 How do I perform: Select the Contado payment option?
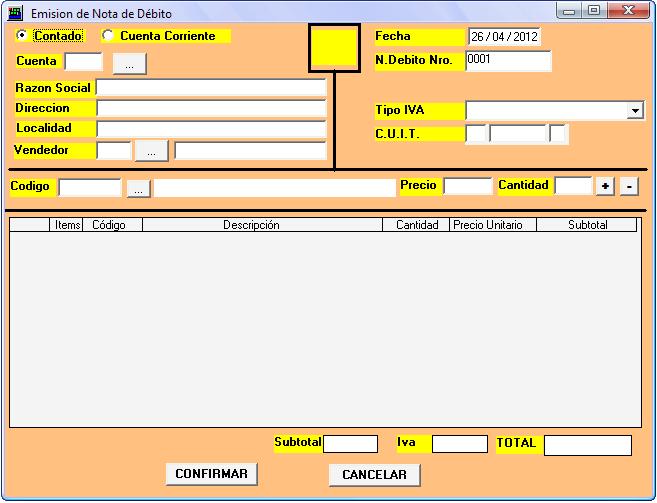coord(23,35)
